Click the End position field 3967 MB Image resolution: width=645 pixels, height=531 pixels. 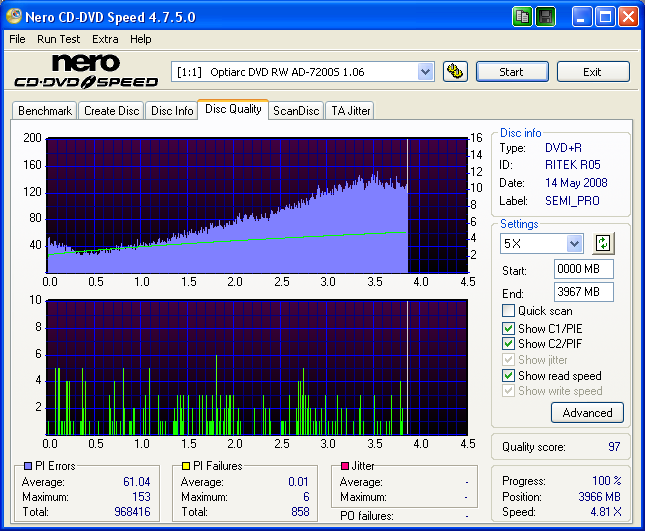584,292
